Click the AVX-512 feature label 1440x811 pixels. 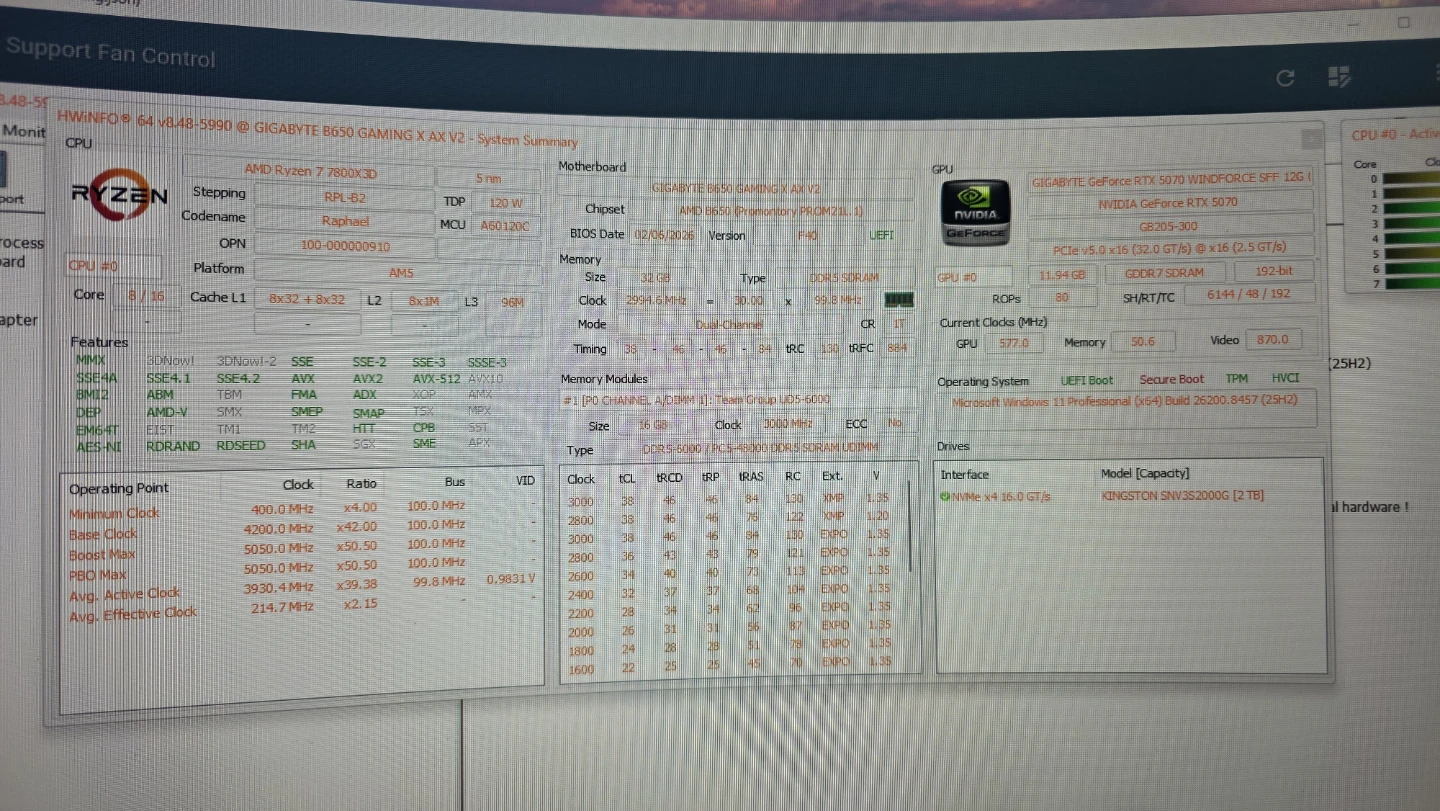pyautogui.click(x=437, y=379)
